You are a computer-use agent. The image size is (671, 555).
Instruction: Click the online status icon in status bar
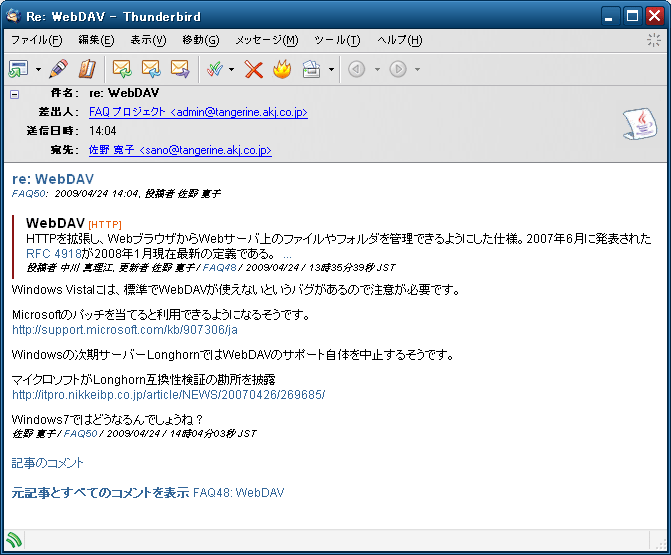point(14,540)
